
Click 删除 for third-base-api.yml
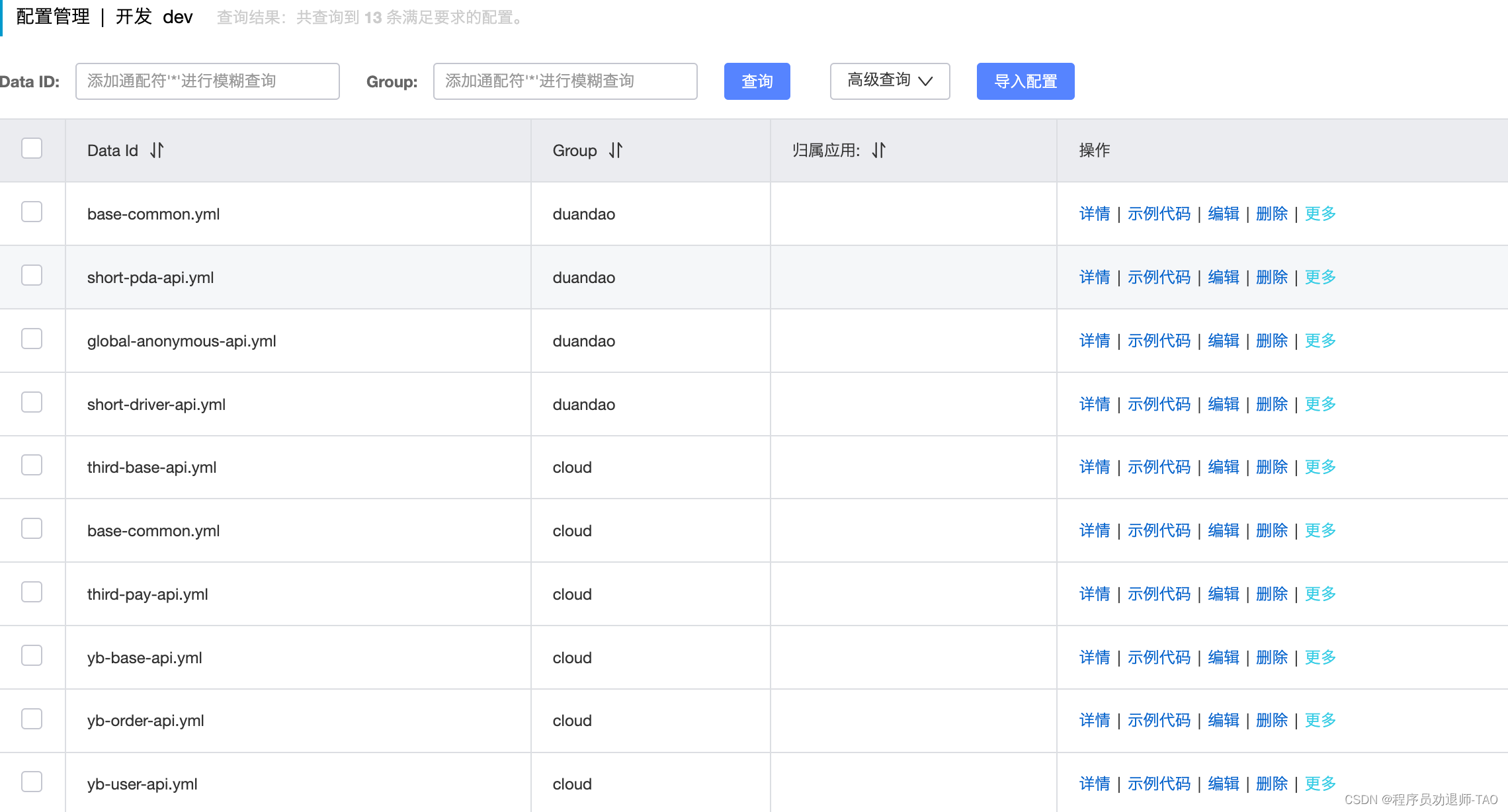[x=1272, y=467]
